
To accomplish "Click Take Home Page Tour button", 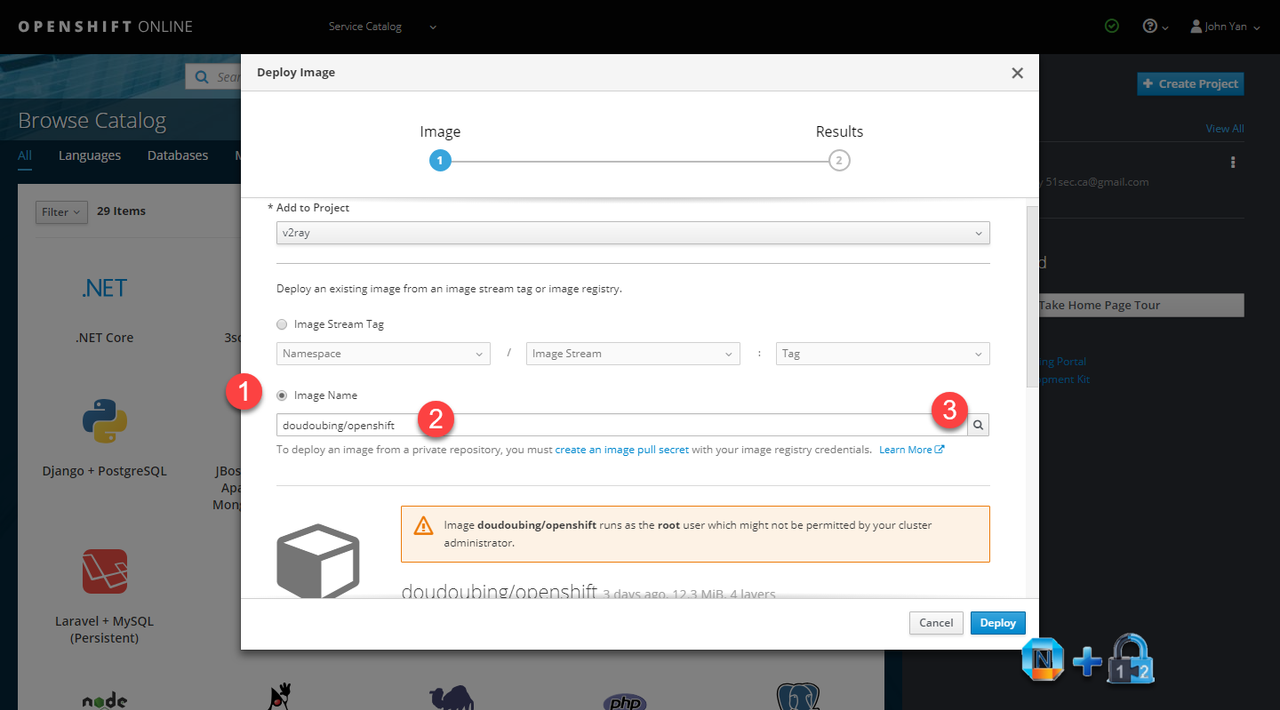I will point(1140,305).
